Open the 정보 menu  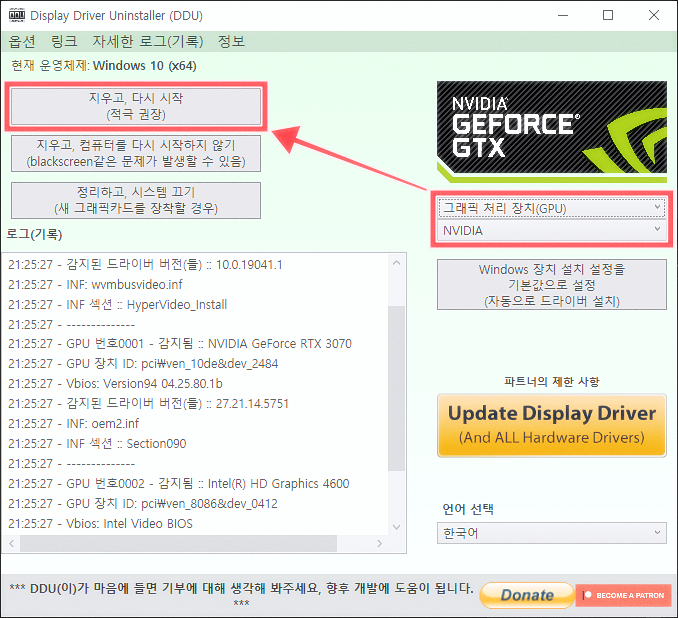click(231, 42)
